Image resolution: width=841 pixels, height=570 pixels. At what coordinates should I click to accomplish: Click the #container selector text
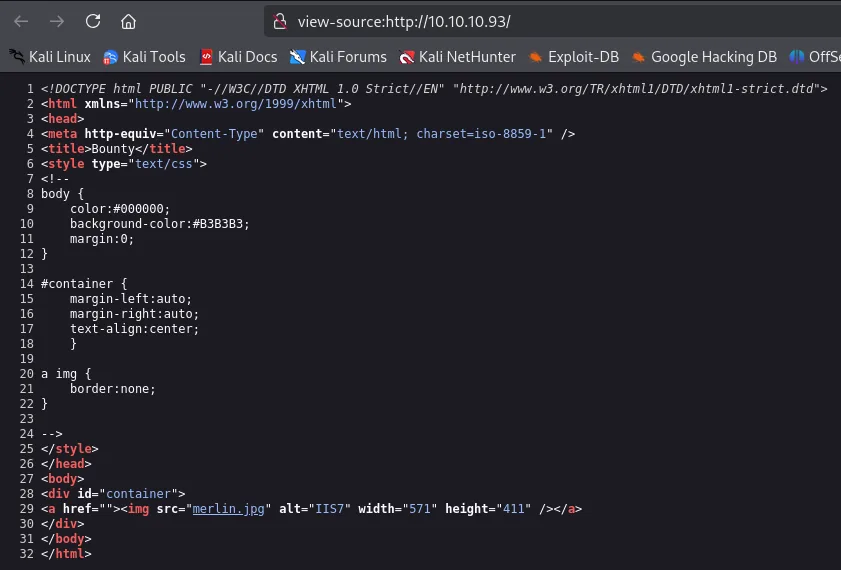(77, 284)
